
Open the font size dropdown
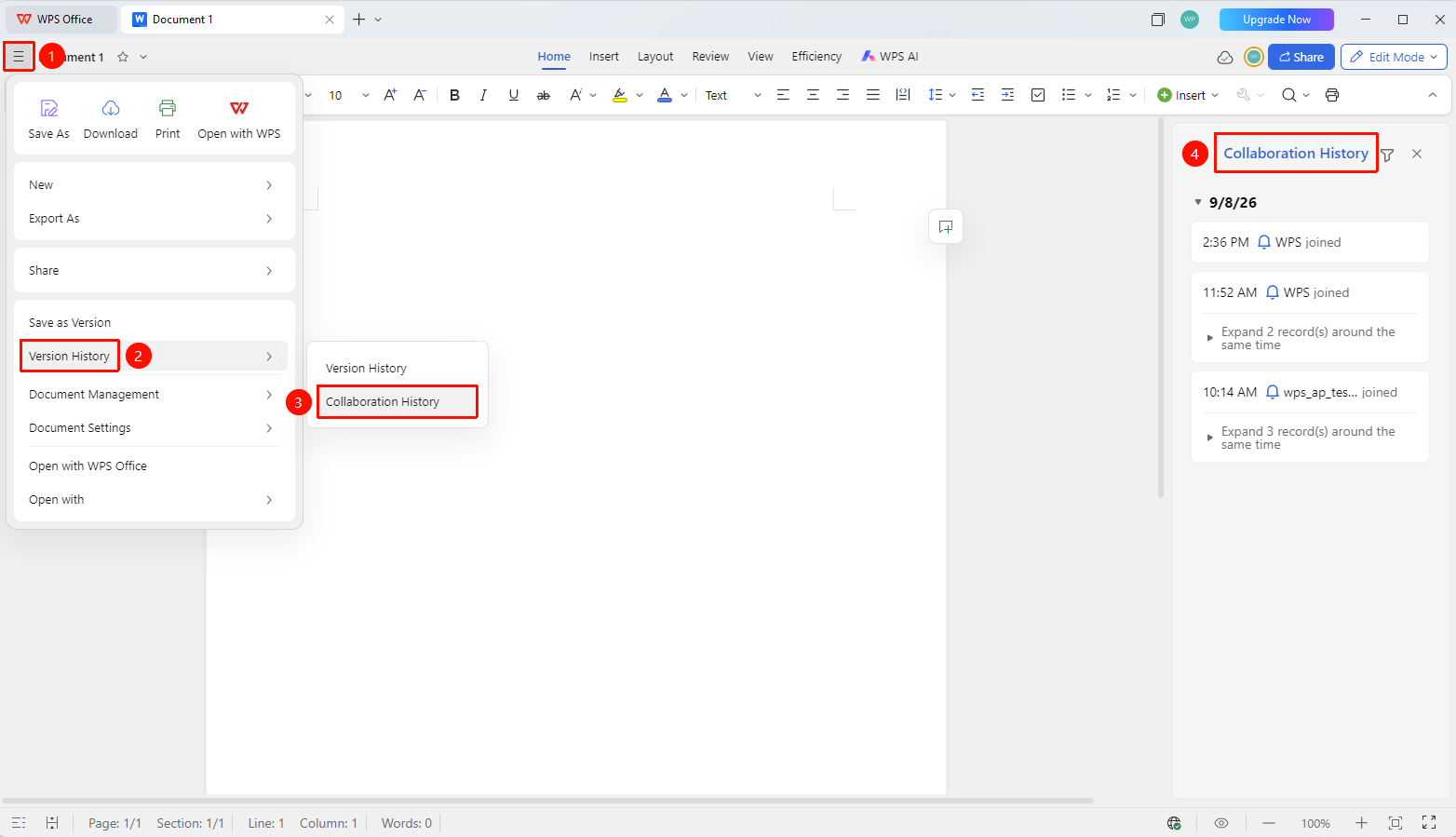(x=366, y=95)
